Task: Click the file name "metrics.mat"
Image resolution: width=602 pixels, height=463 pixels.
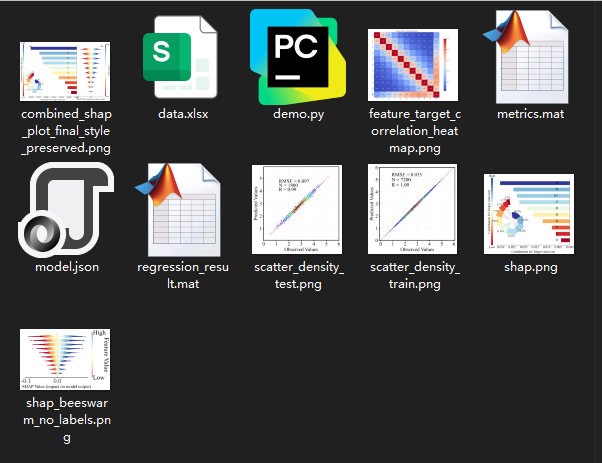Action: point(531,114)
